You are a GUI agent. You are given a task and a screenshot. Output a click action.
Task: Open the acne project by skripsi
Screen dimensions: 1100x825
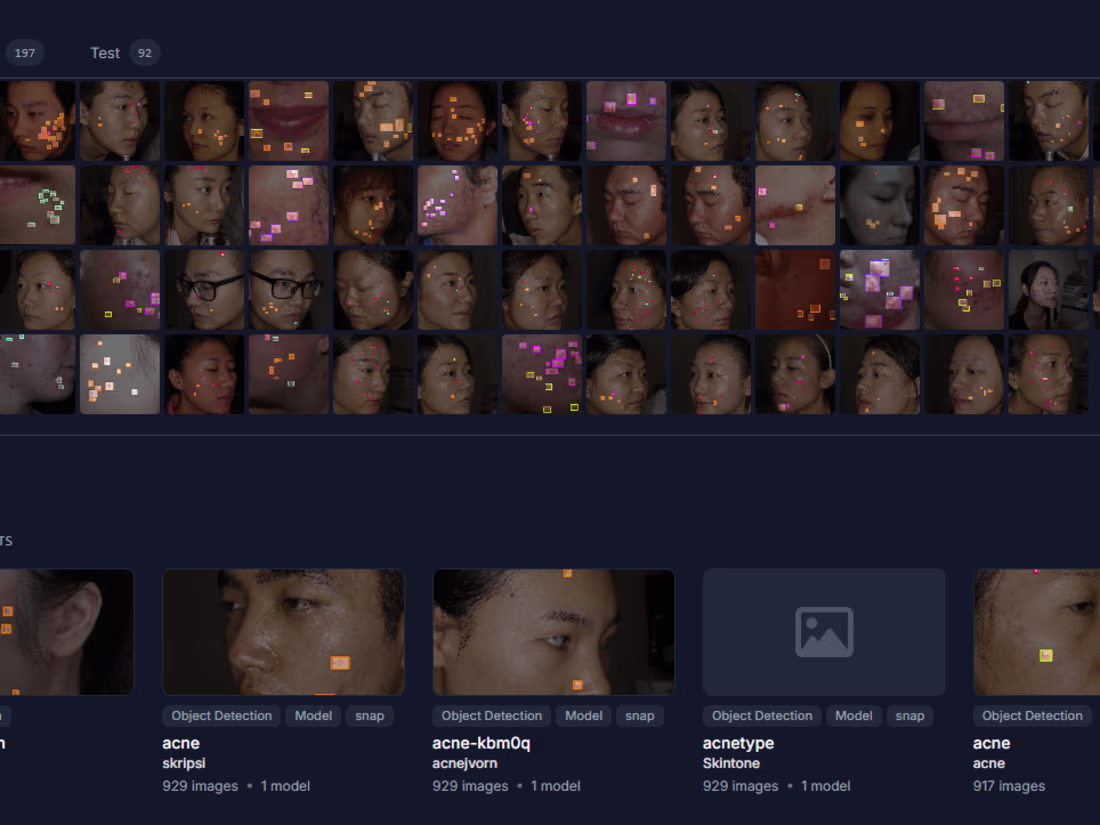[283, 631]
